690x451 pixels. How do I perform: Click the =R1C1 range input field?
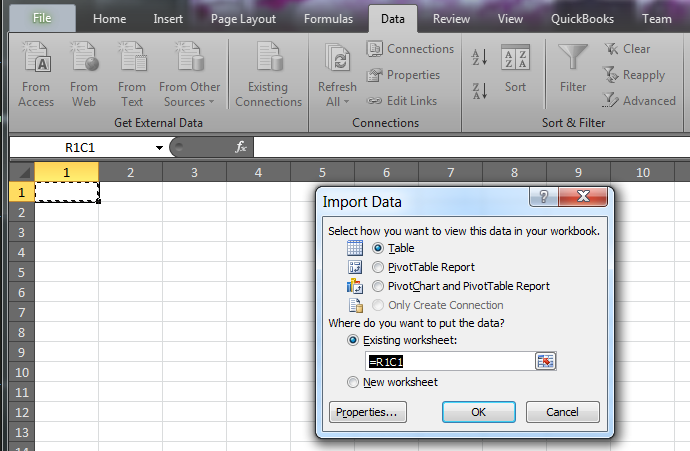click(450, 361)
